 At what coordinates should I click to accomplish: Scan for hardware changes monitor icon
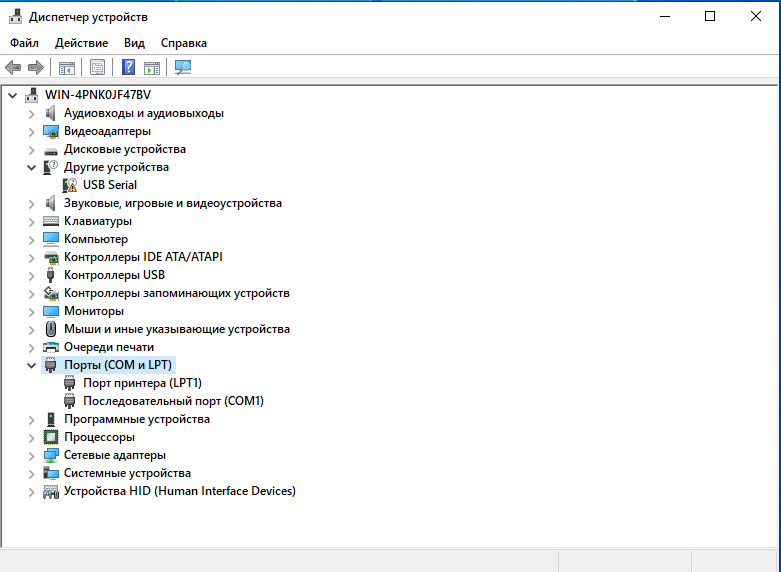[183, 67]
